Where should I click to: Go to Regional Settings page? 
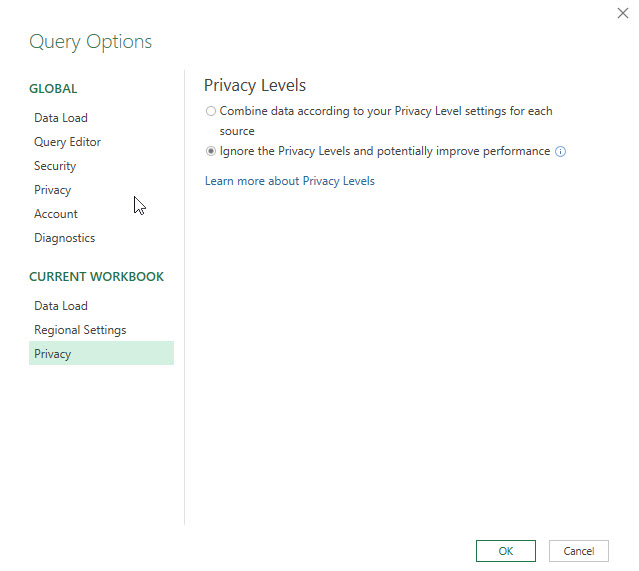pos(80,330)
